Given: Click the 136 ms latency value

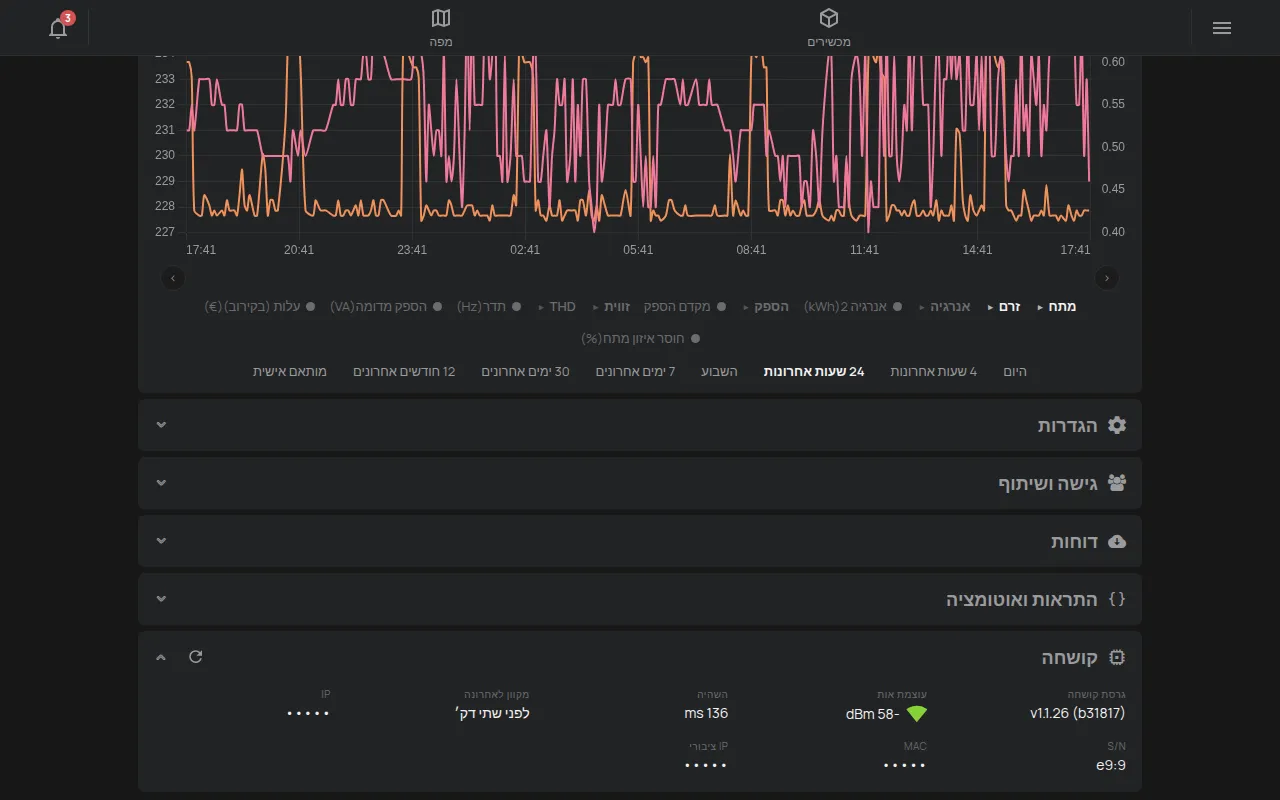Looking at the screenshot, I should (x=706, y=714).
